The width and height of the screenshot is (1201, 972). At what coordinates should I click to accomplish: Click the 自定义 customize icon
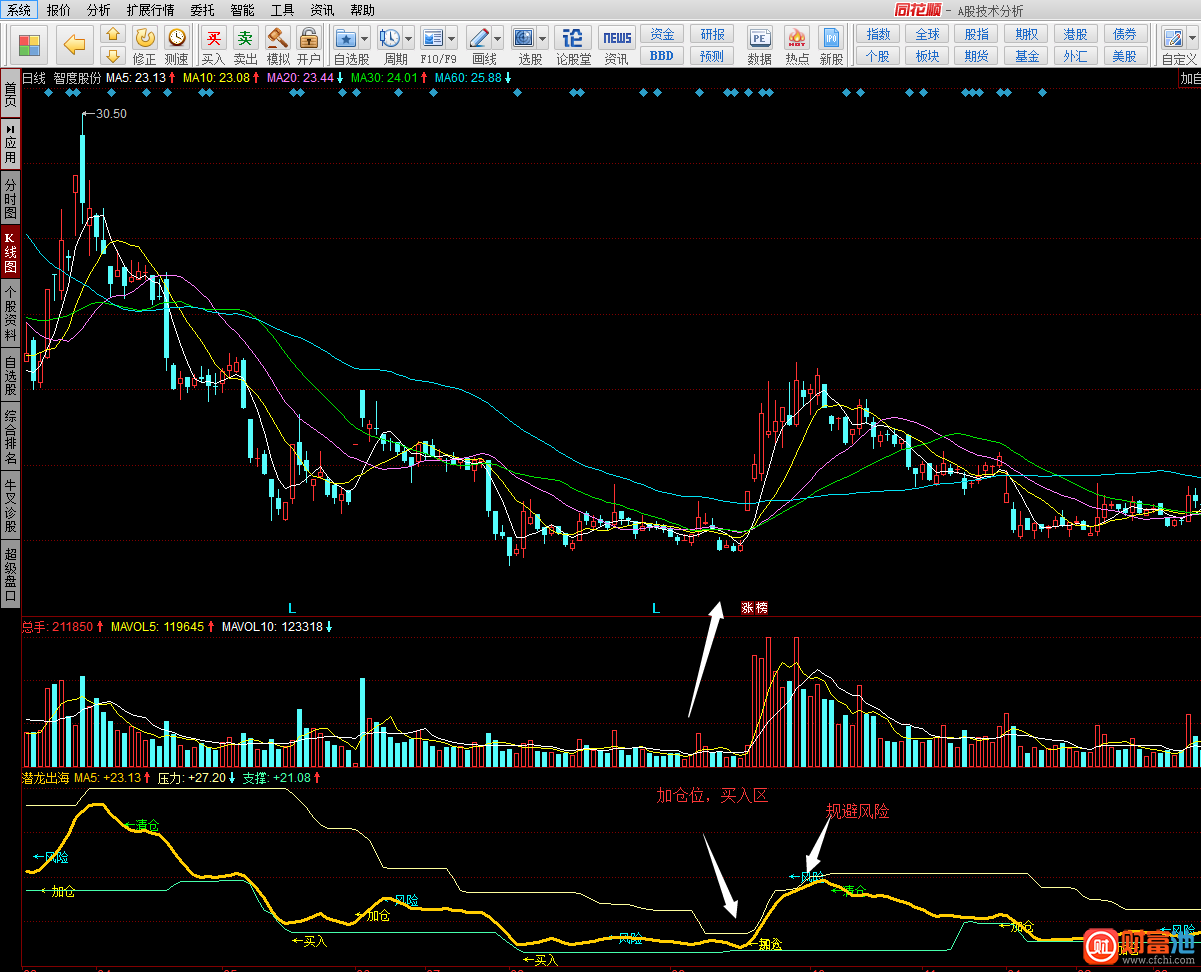click(x=1172, y=38)
